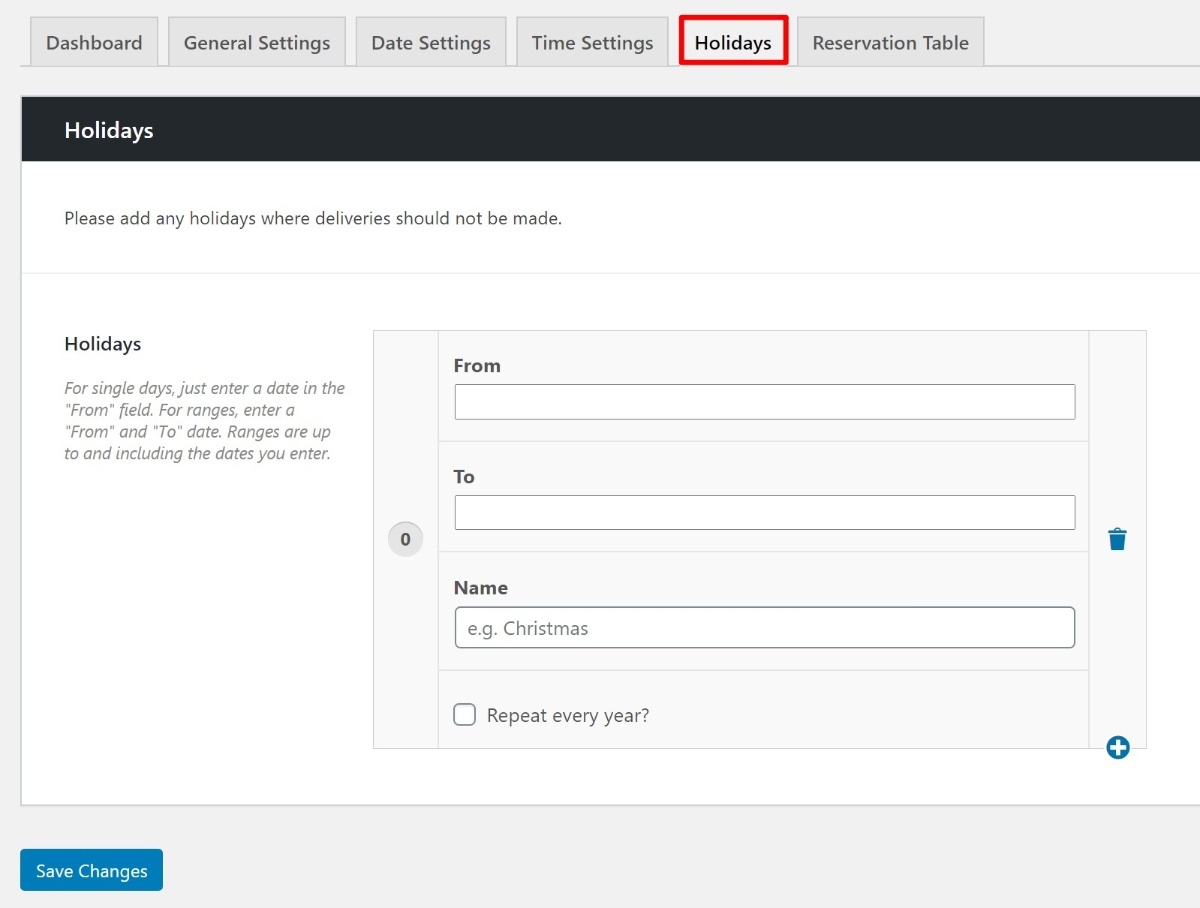Viewport: 1200px width, 908px height.
Task: Click the Holidays header in dark bar
Action: [x=109, y=130]
